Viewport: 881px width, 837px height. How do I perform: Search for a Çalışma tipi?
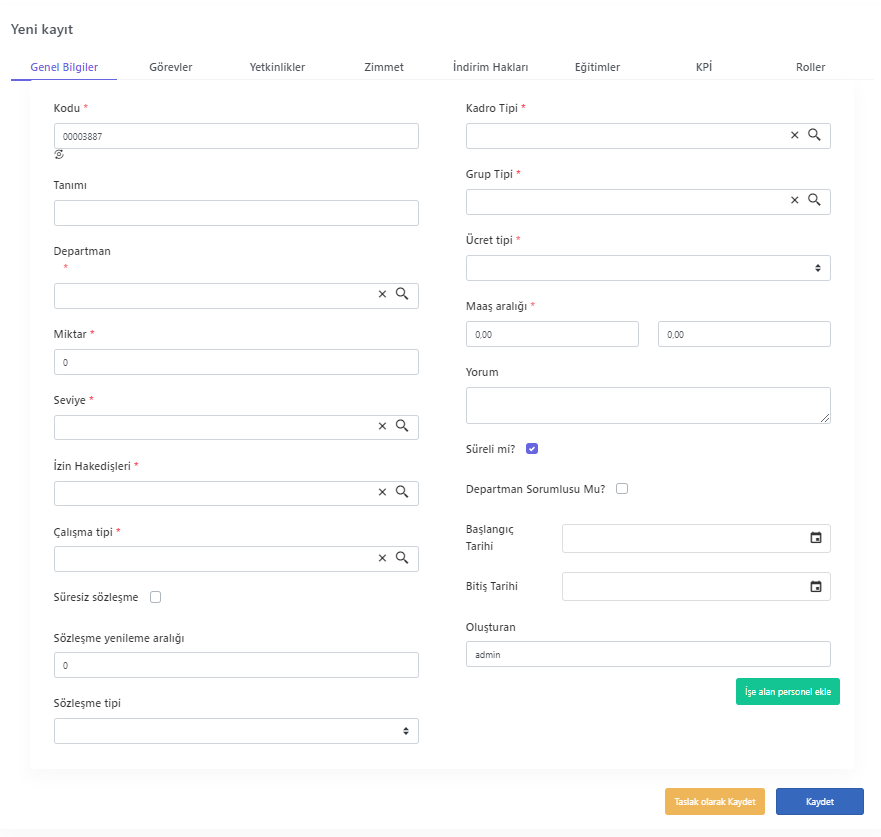point(402,558)
